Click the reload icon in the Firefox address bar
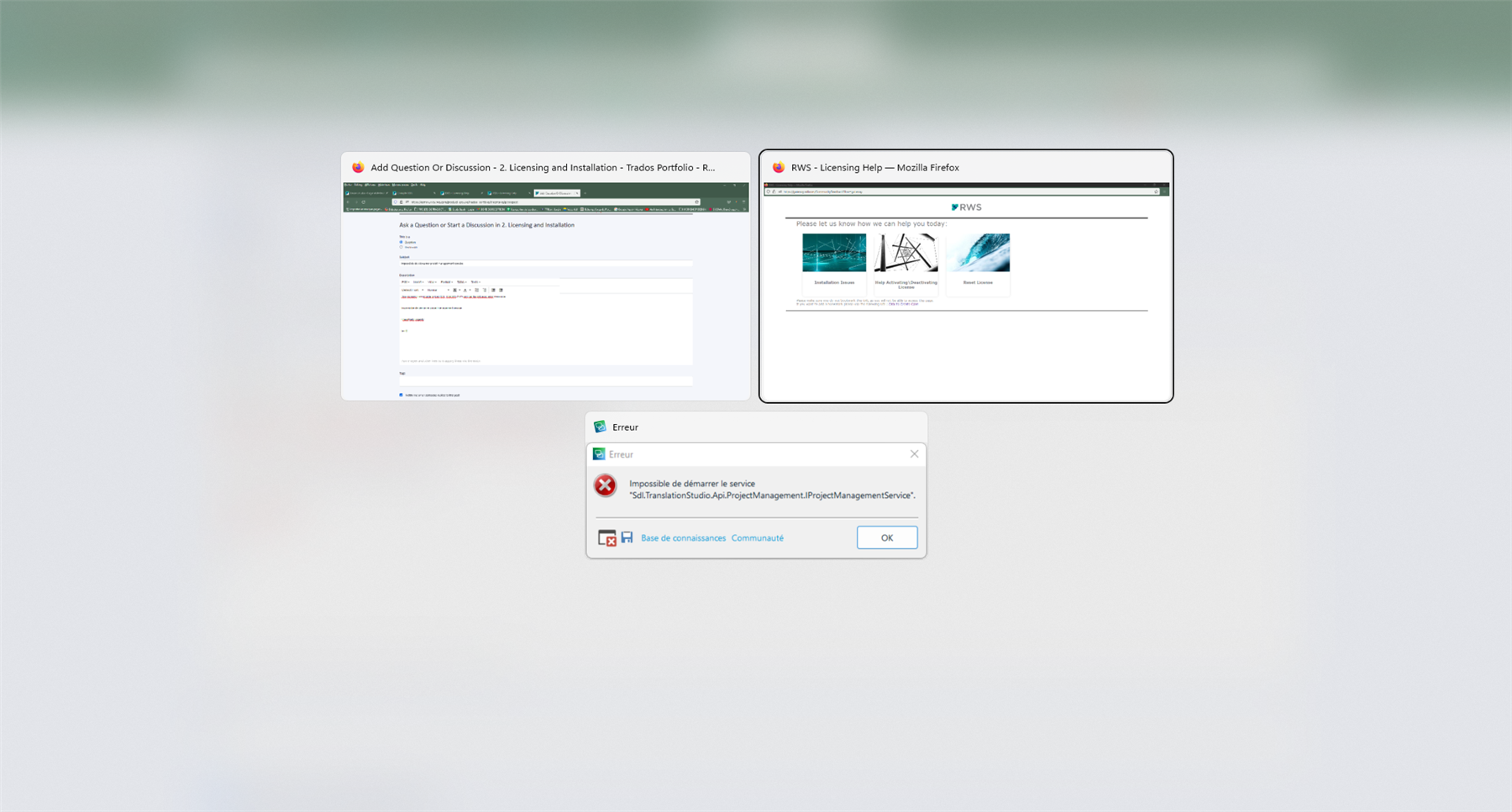Screen dimensions: 1512x812 pos(364,202)
